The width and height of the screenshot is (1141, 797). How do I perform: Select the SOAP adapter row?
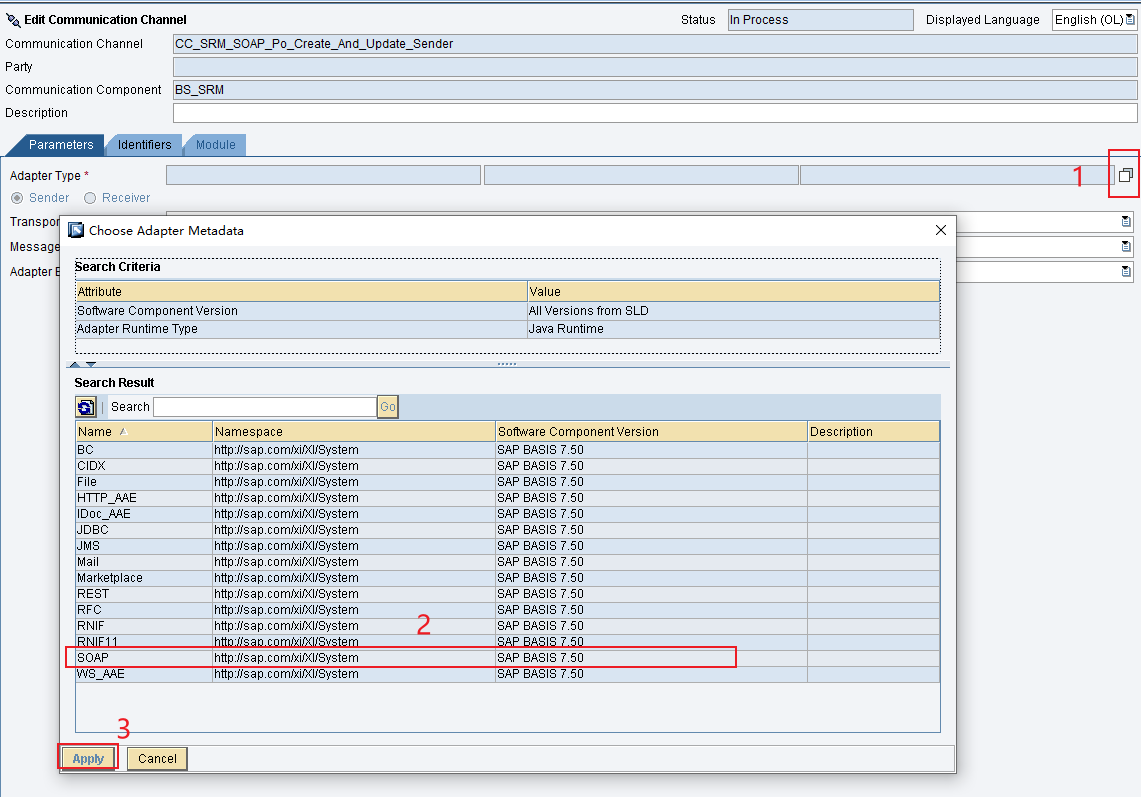point(507,658)
